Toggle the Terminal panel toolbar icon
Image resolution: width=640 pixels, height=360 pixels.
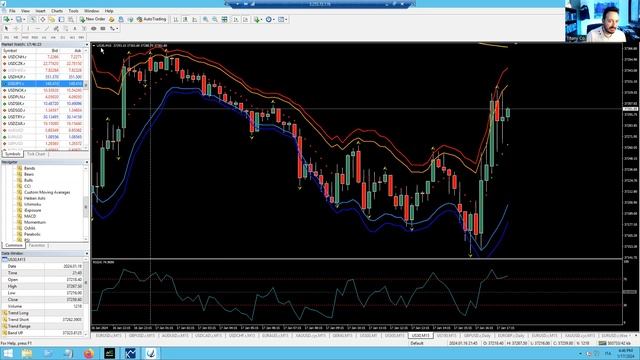pyautogui.click(x=61, y=19)
